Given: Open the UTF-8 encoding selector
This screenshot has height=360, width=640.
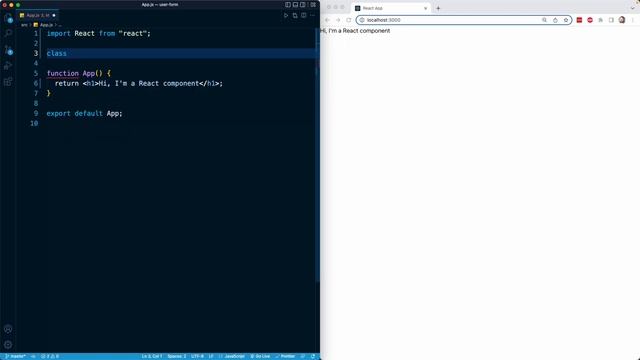Looking at the screenshot, I should [x=197, y=356].
